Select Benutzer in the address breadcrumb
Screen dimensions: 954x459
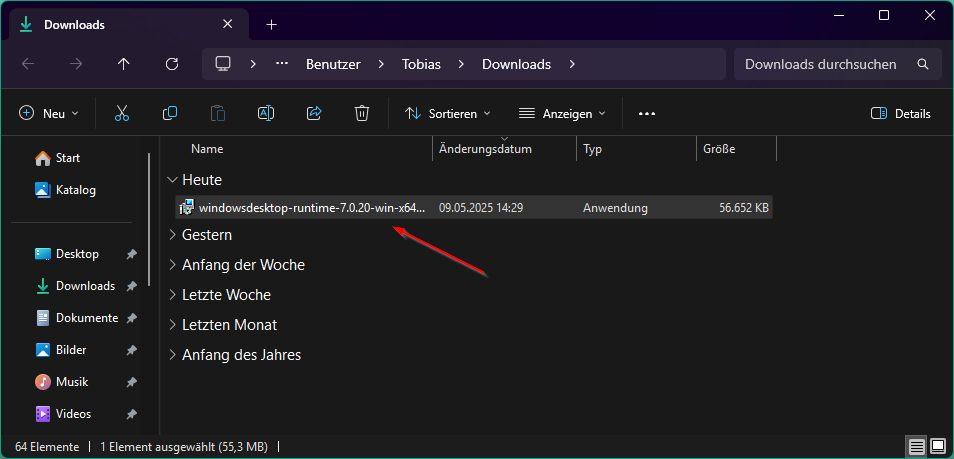click(x=333, y=64)
